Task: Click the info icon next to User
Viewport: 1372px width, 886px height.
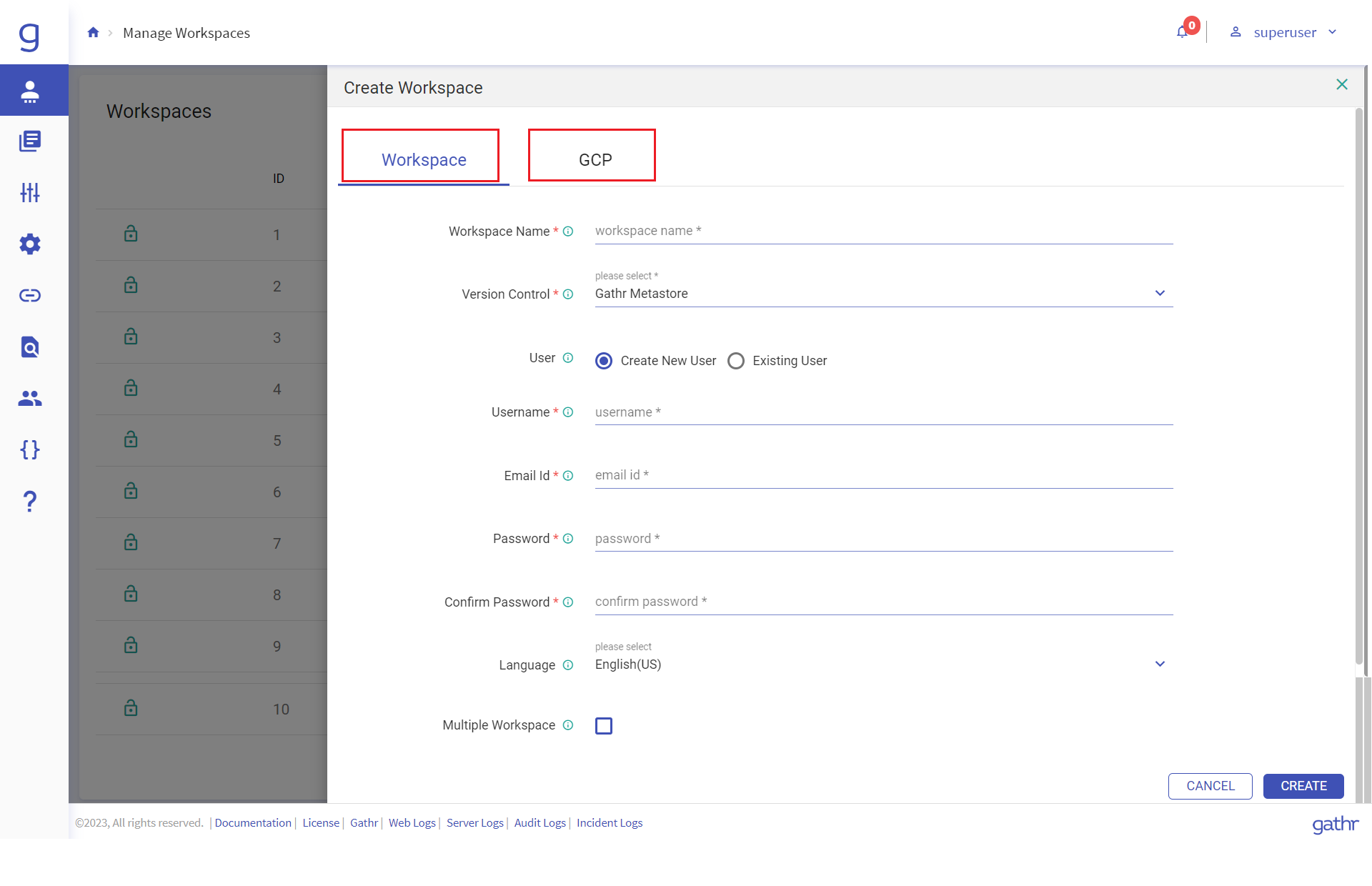Action: pyautogui.click(x=568, y=358)
